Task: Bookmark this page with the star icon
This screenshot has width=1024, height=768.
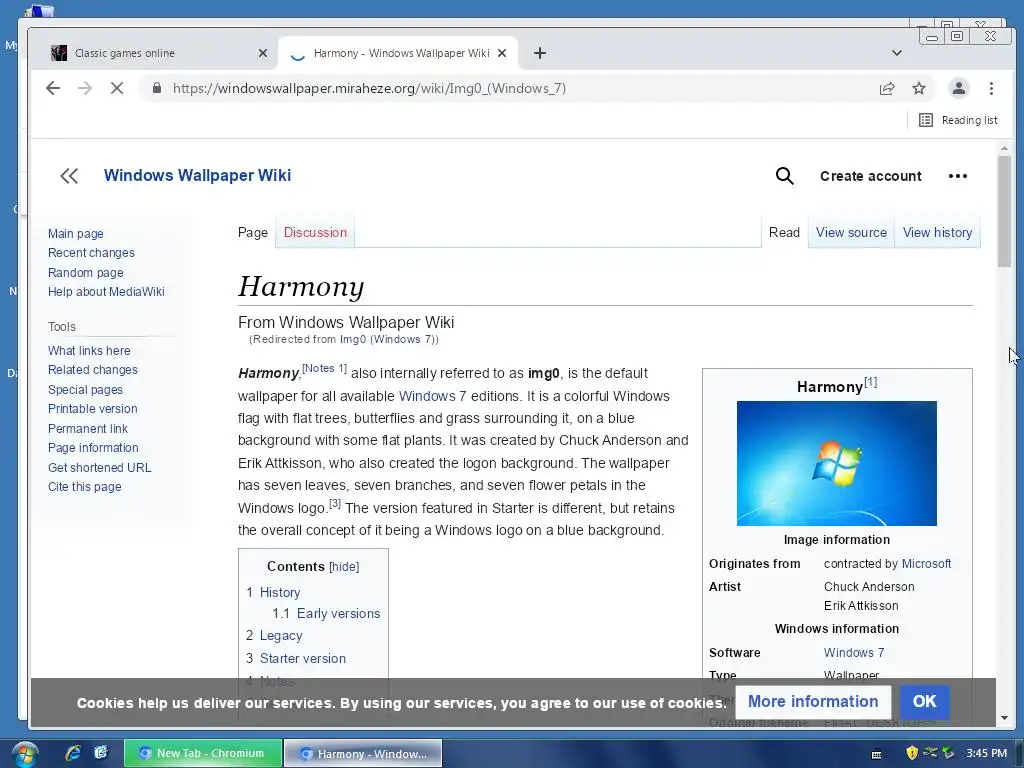Action: click(919, 88)
